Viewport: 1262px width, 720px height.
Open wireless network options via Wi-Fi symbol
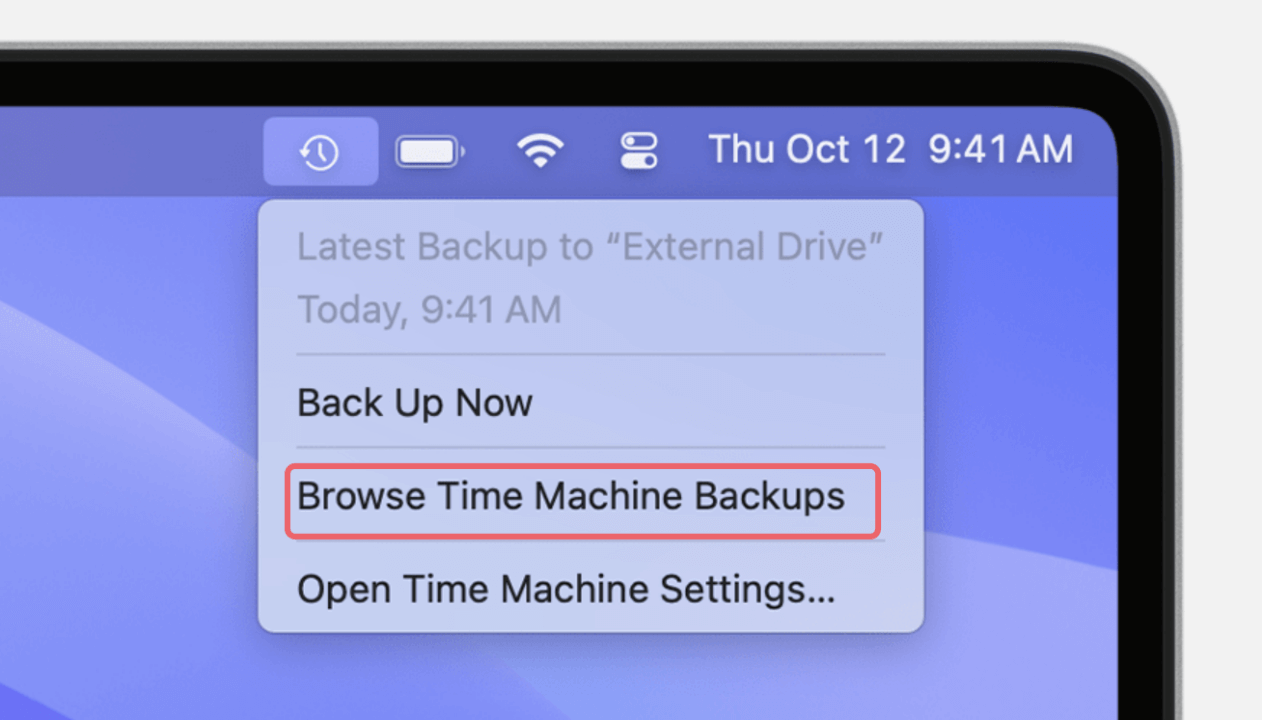pos(540,150)
